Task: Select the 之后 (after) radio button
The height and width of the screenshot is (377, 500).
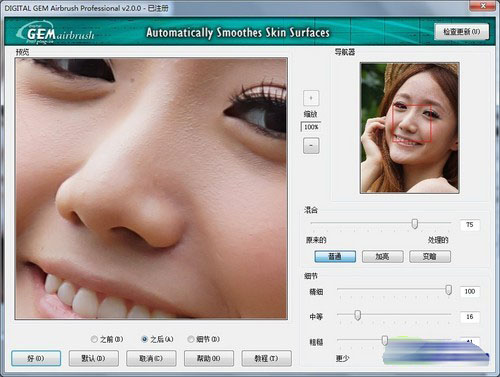Action: [x=144, y=339]
